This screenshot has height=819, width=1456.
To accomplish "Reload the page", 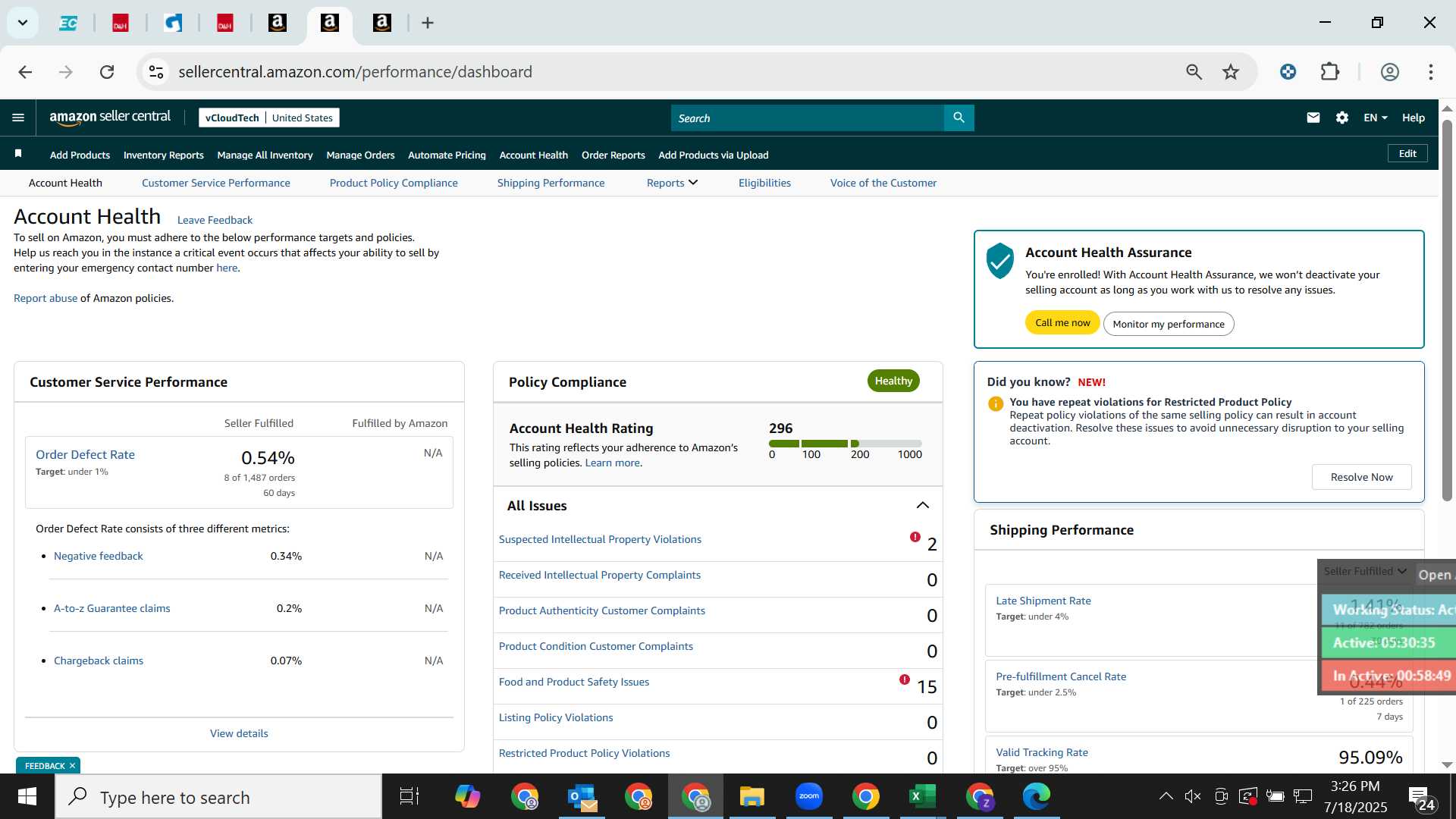I will [107, 72].
